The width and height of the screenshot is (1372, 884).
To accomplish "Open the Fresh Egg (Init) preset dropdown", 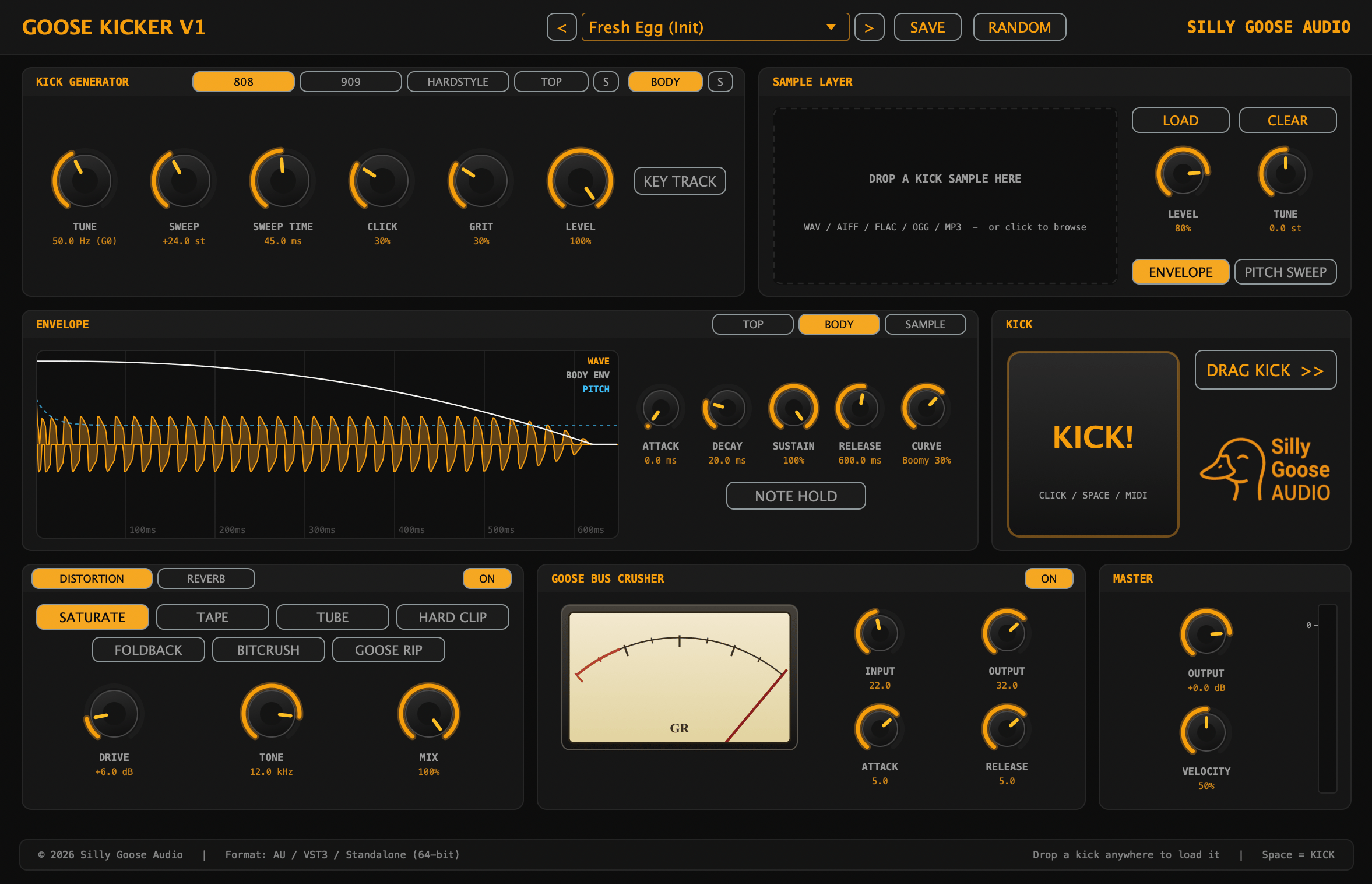I will click(715, 27).
